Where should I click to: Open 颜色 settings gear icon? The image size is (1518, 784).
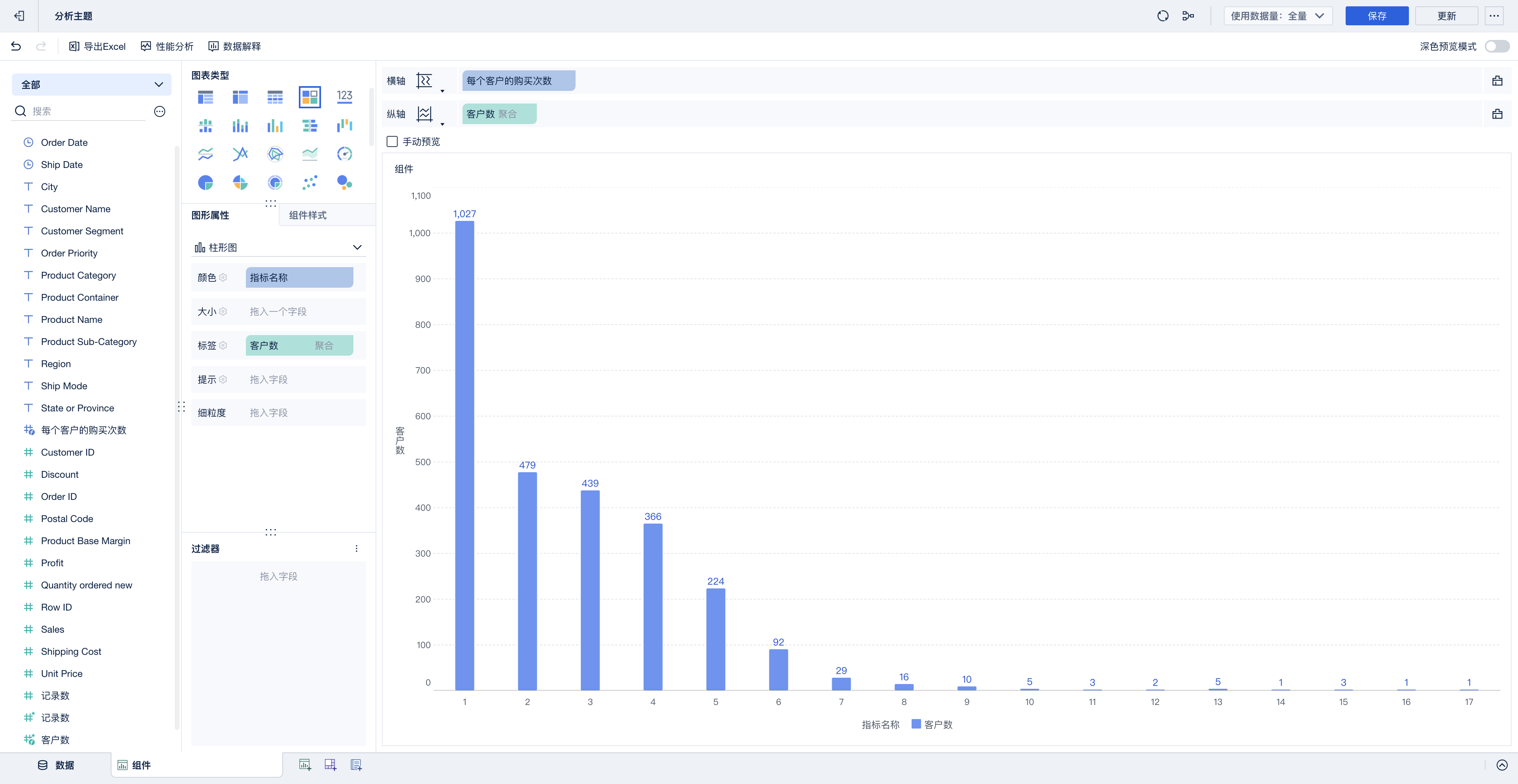coord(223,277)
